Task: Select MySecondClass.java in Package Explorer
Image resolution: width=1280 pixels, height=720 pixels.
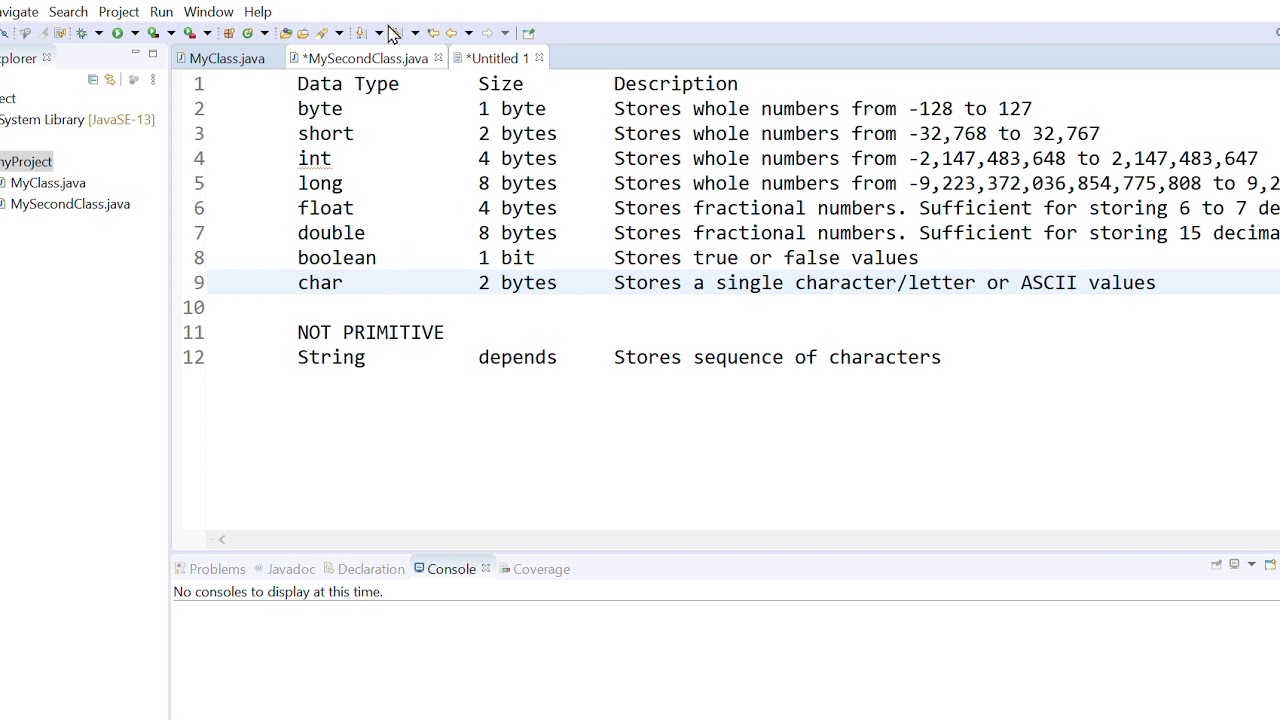Action: (70, 204)
